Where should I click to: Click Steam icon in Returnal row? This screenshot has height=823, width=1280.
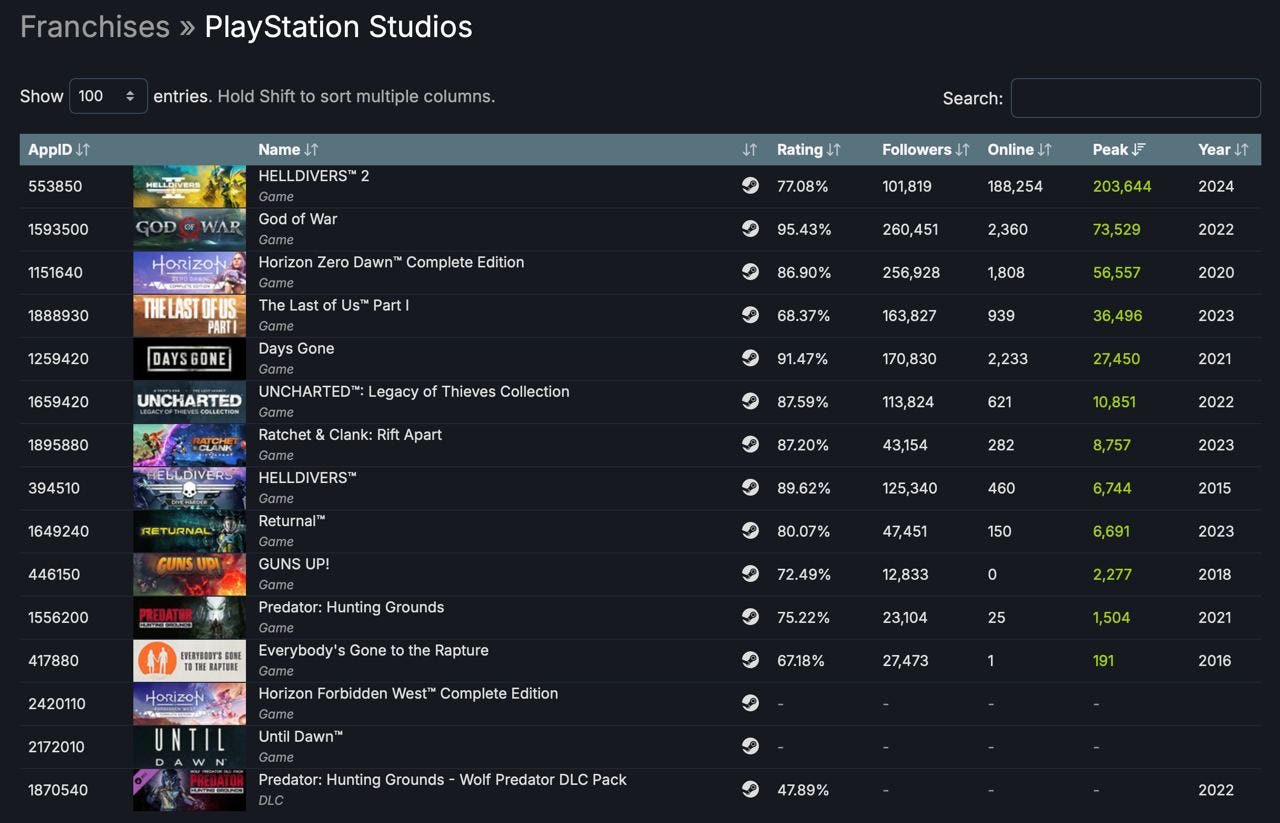coord(750,531)
